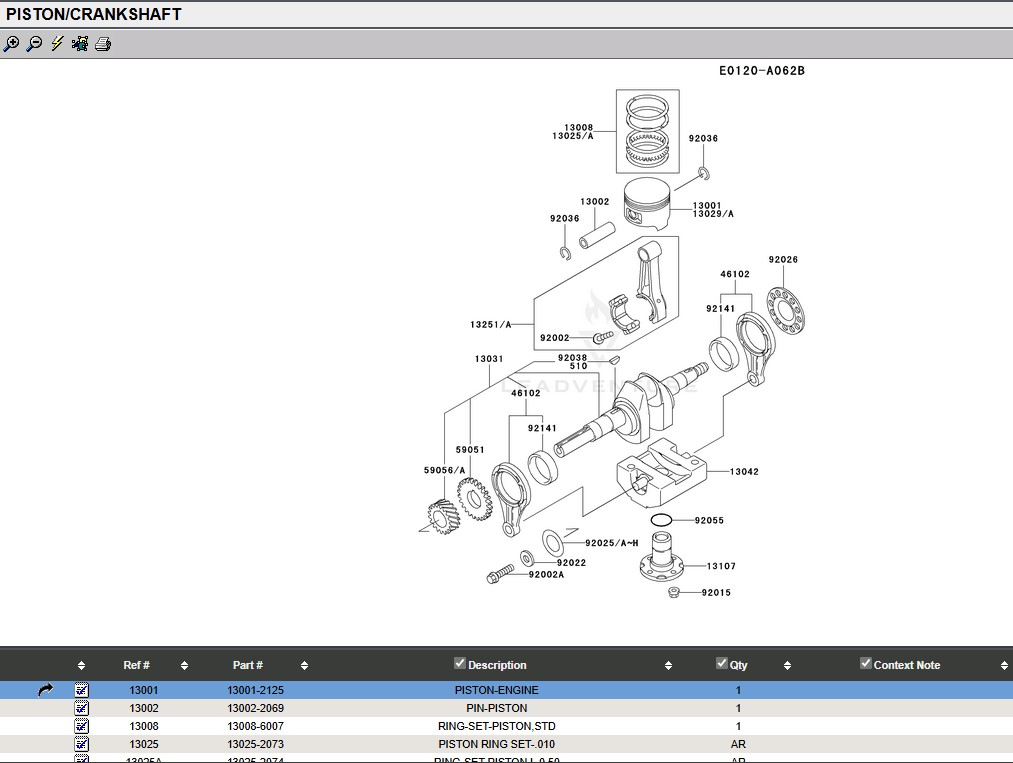Click the zoom out magnifier icon
The height and width of the screenshot is (763, 1013).
point(34,44)
